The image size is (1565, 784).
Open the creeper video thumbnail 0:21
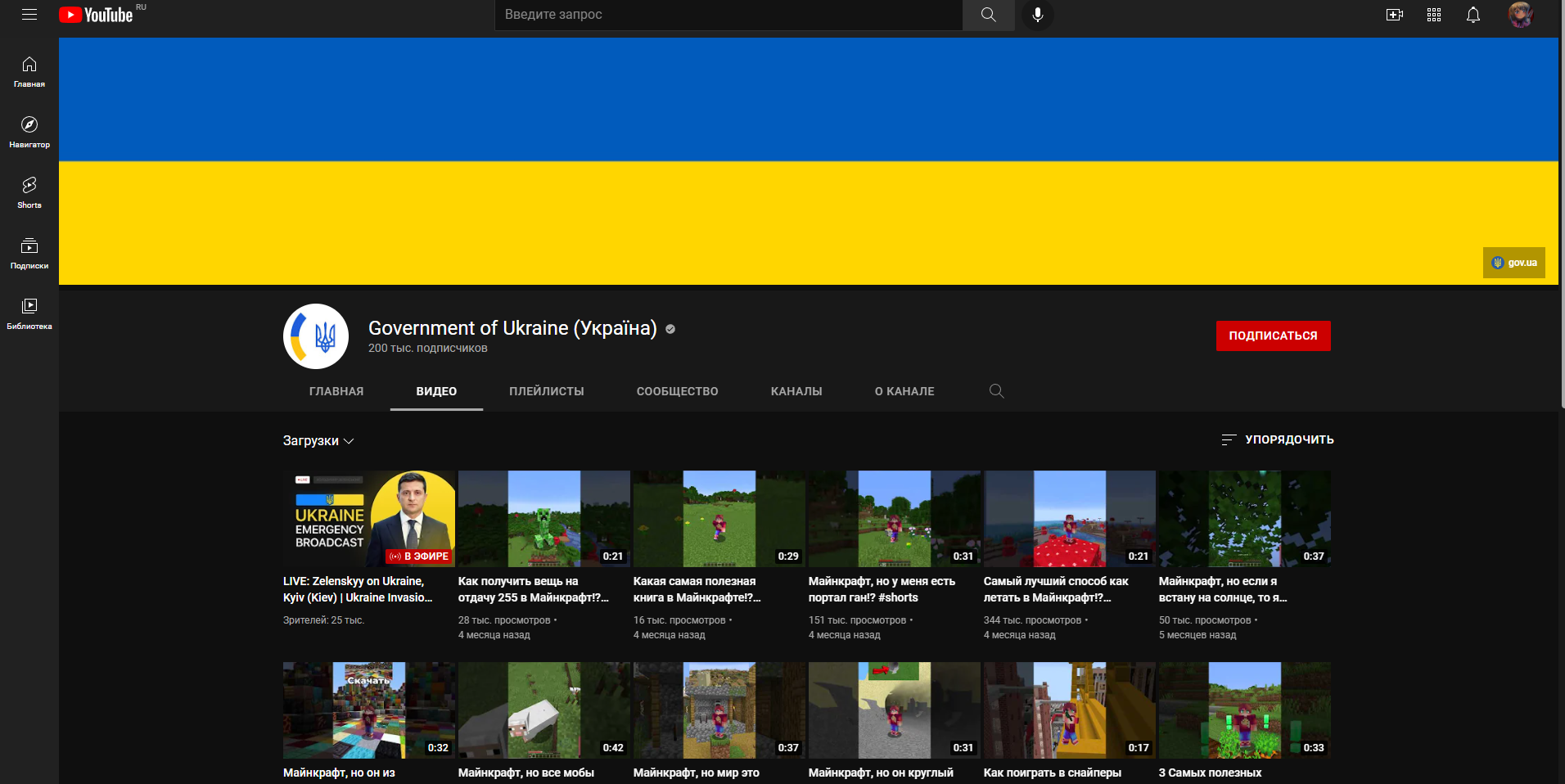544,519
